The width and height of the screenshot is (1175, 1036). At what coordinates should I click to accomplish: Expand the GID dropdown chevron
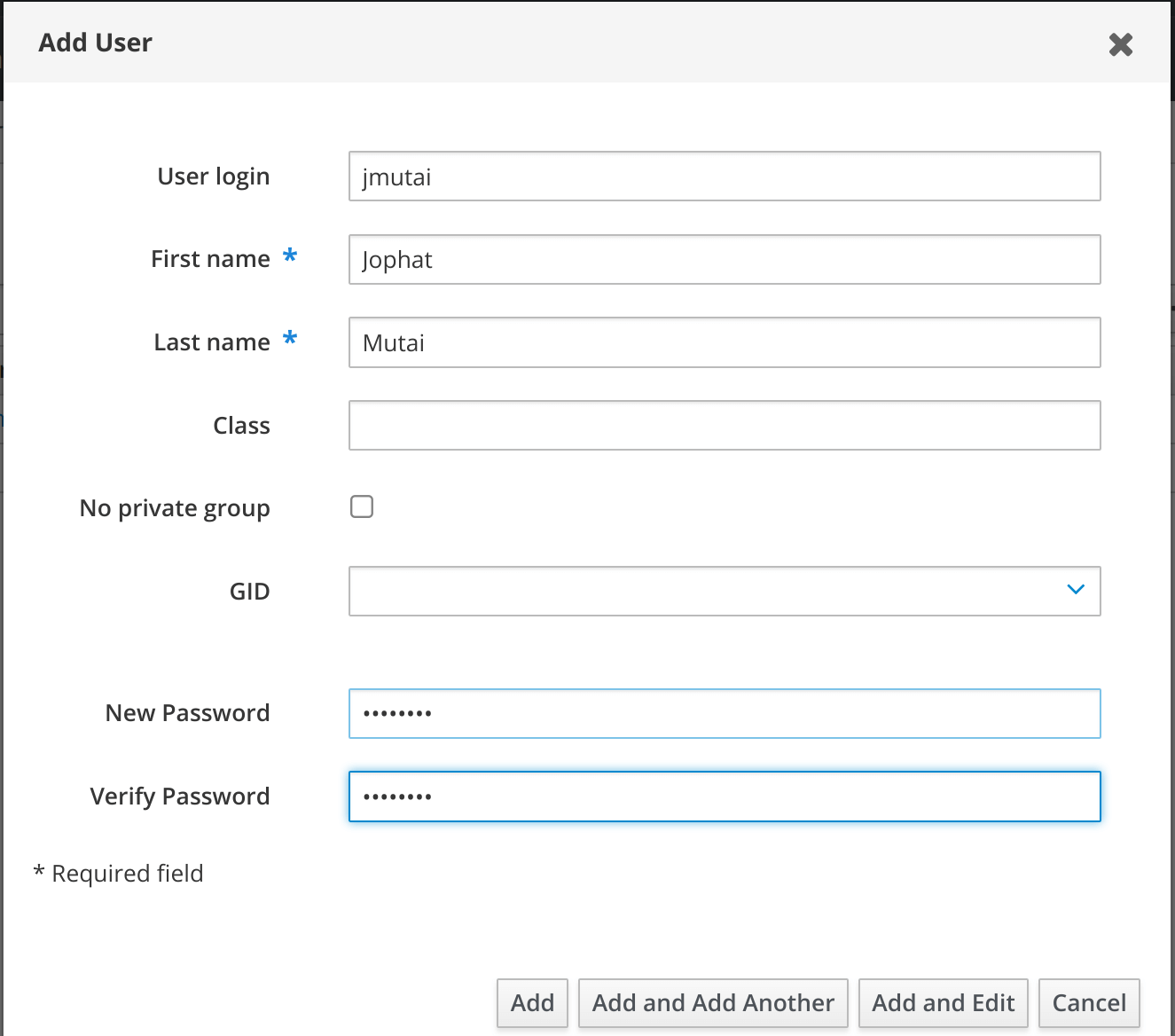coord(1076,590)
